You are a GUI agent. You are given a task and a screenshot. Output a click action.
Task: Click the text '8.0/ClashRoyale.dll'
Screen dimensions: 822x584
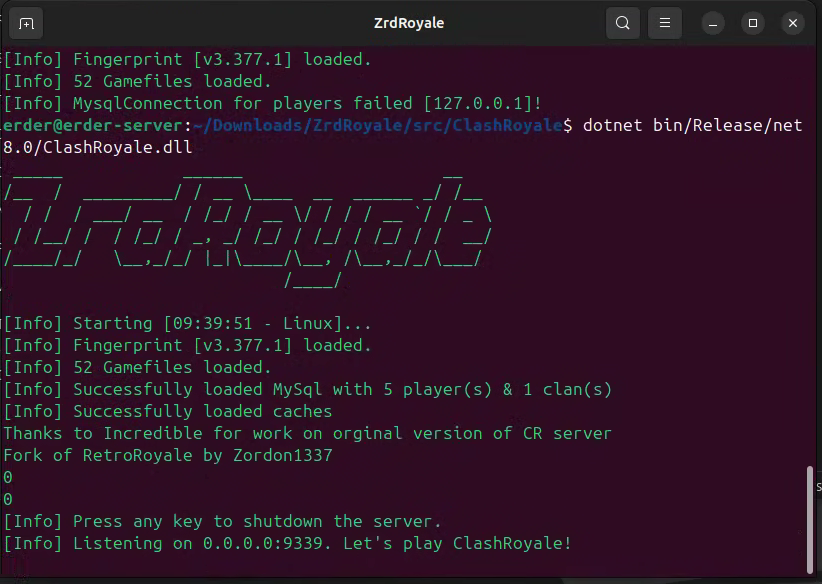coord(98,147)
